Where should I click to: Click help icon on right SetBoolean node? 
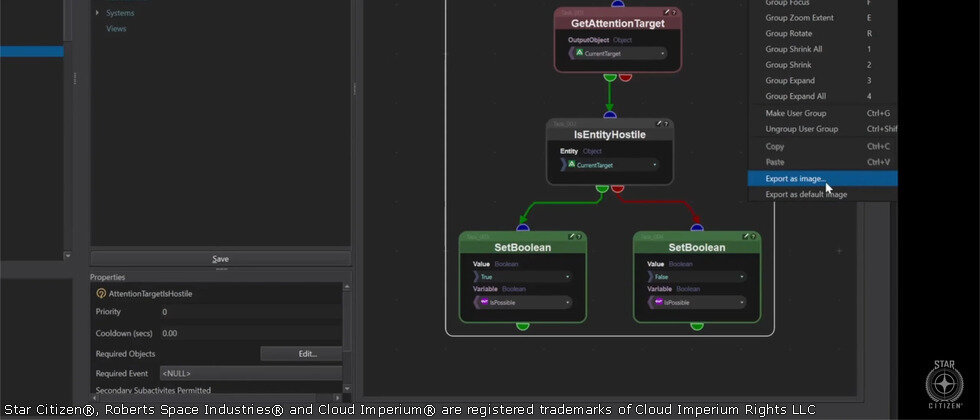(x=755, y=236)
